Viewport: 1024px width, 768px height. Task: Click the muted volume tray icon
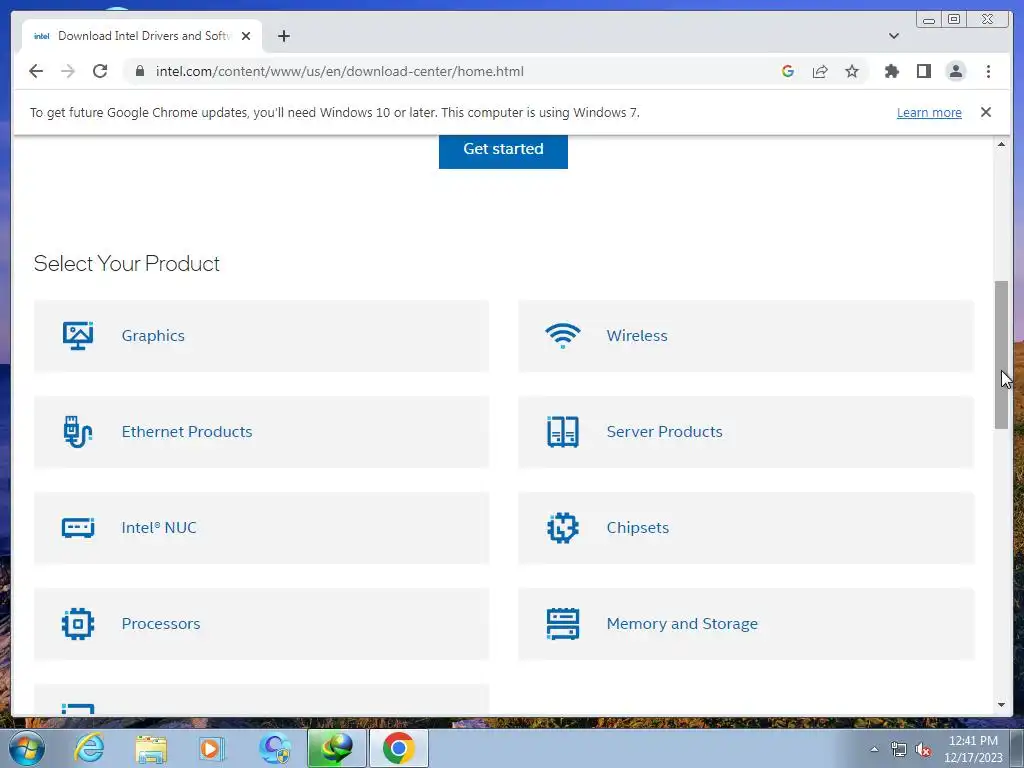coord(923,749)
